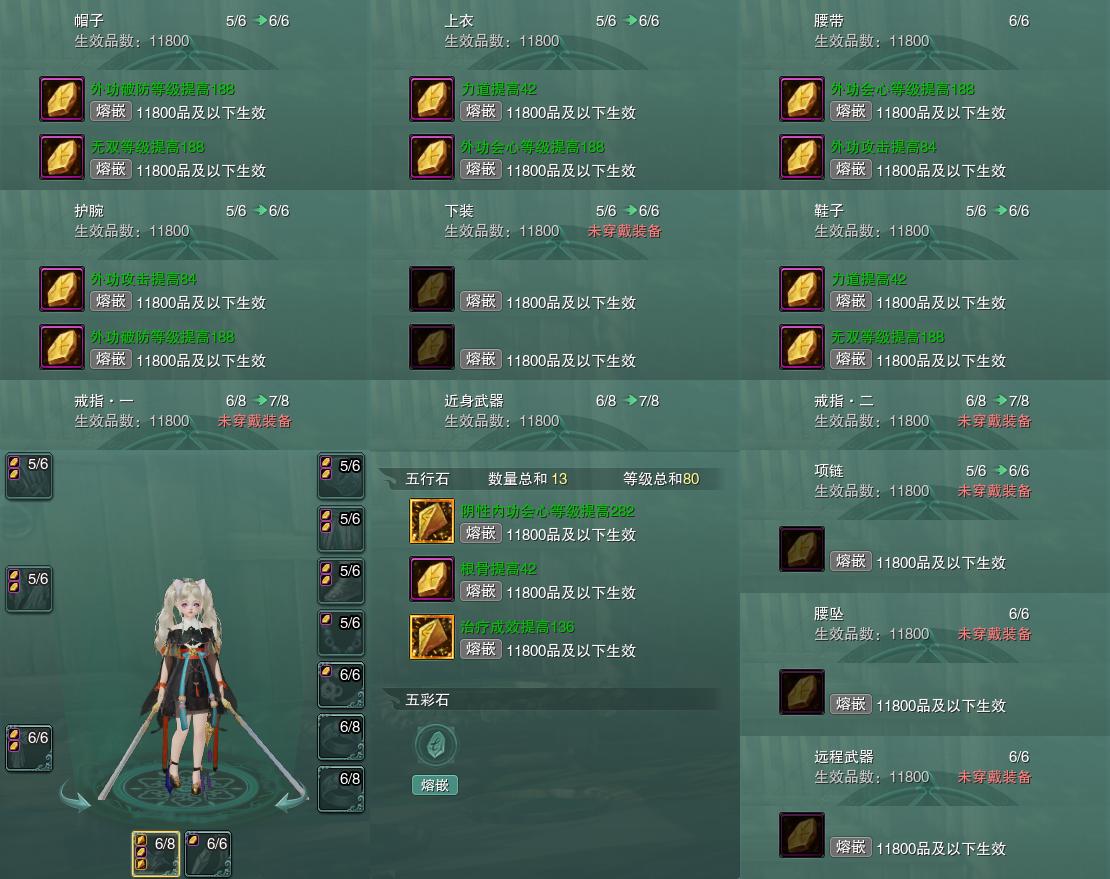Click the teal 熔嵌 button under 五彩石
Image resolution: width=1110 pixels, height=879 pixels.
coord(435,785)
